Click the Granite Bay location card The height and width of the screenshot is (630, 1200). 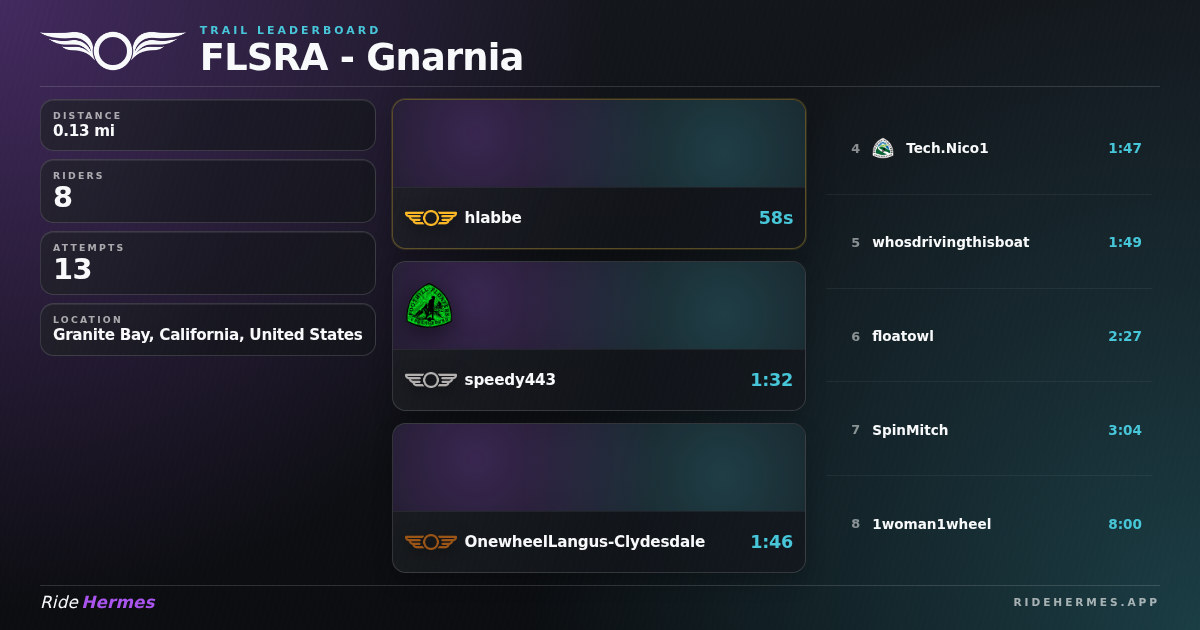pyautogui.click(x=208, y=330)
